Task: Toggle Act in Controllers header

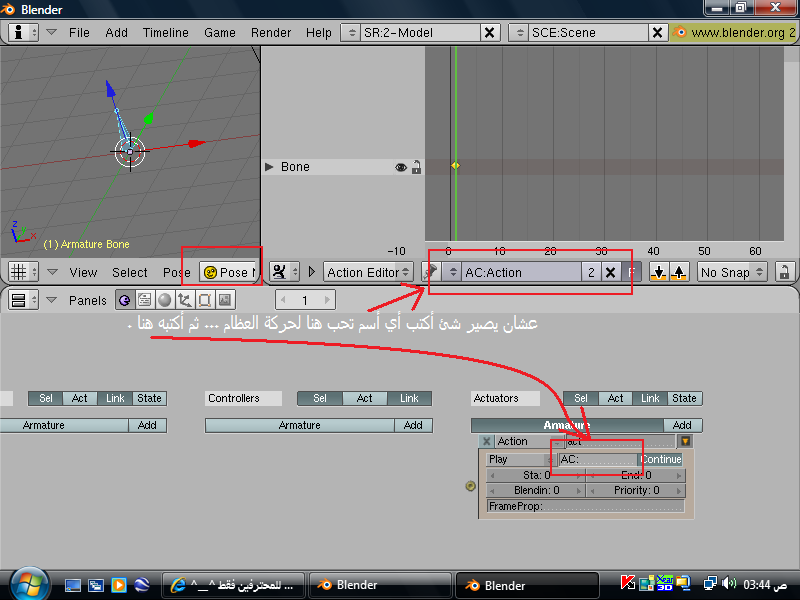Action: 364,398
